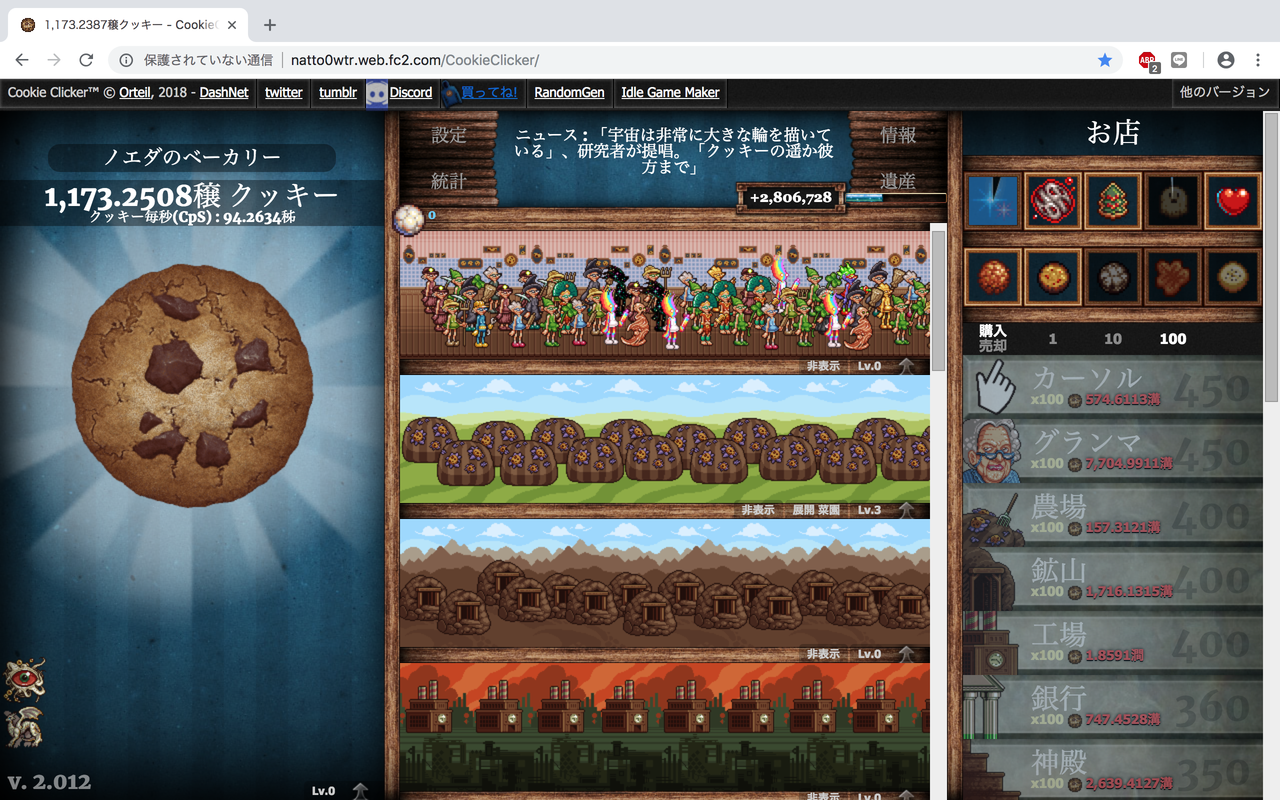Go back in browser history
Viewport: 1280px width, 800px height.
(22, 60)
